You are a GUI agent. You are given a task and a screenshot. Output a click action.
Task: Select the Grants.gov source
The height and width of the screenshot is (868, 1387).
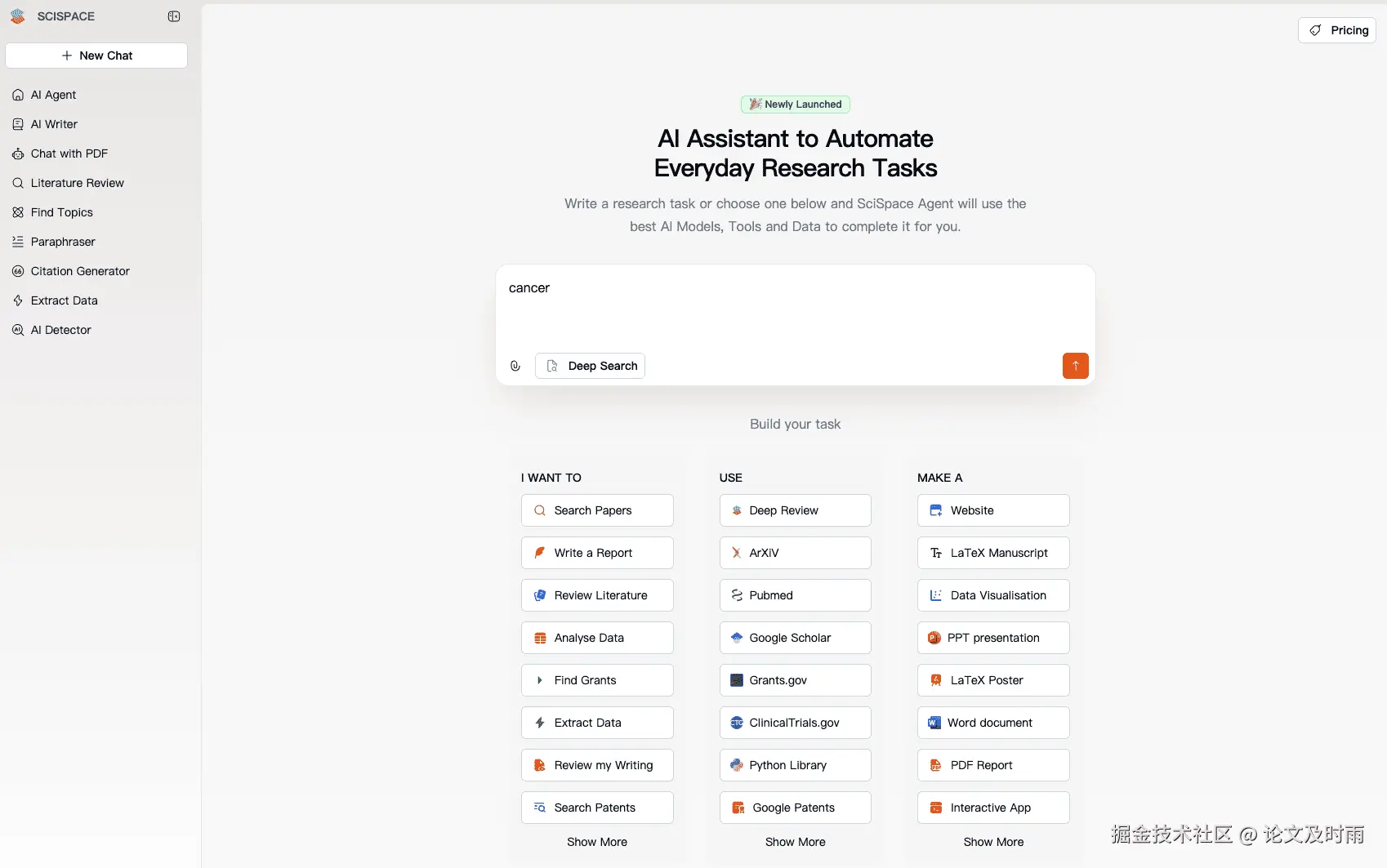pyautogui.click(x=795, y=680)
